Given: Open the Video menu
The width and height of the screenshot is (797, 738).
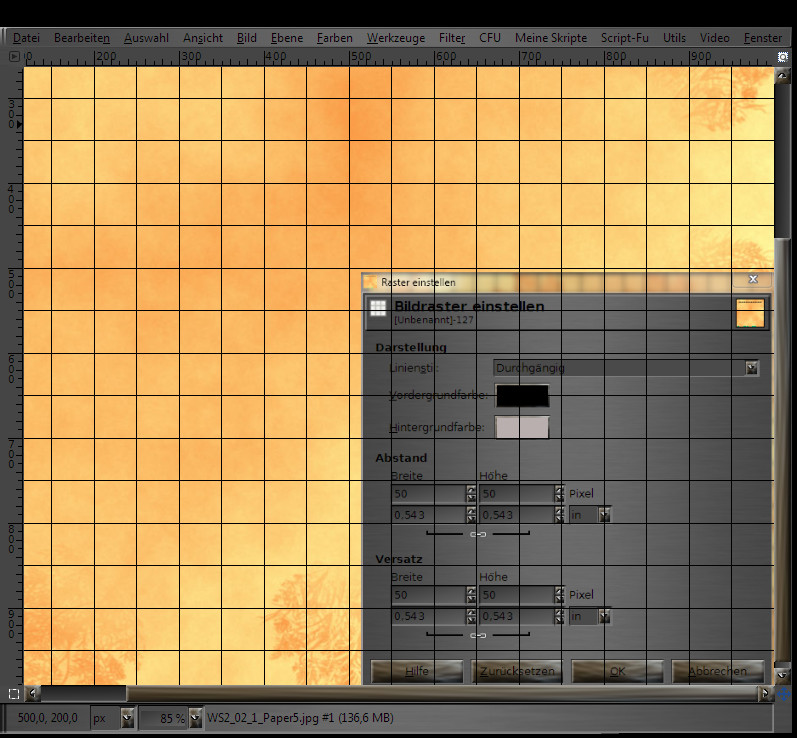Looking at the screenshot, I should click(x=714, y=38).
